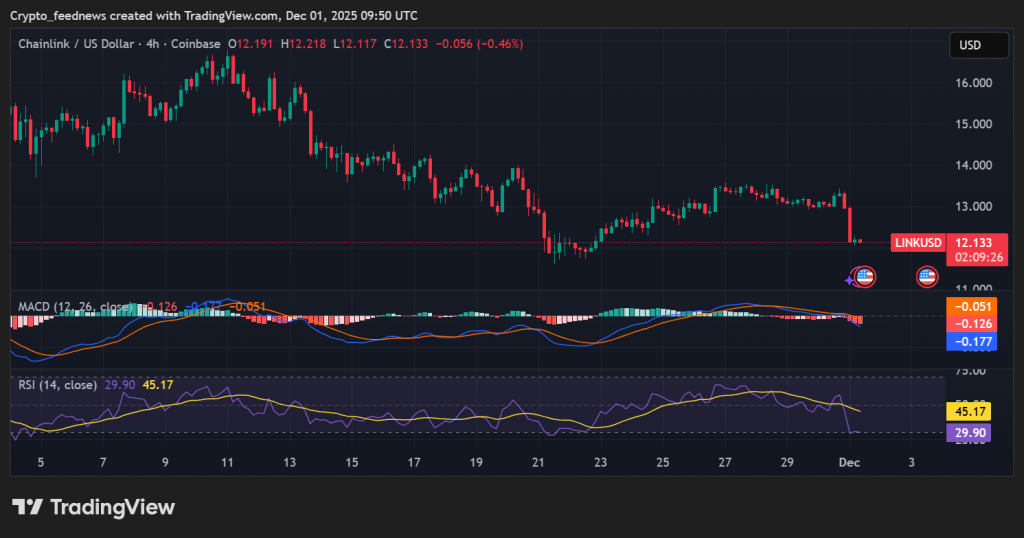Image resolution: width=1024 pixels, height=538 pixels.
Task: Click the high value H12.218
Action: (x=303, y=44)
